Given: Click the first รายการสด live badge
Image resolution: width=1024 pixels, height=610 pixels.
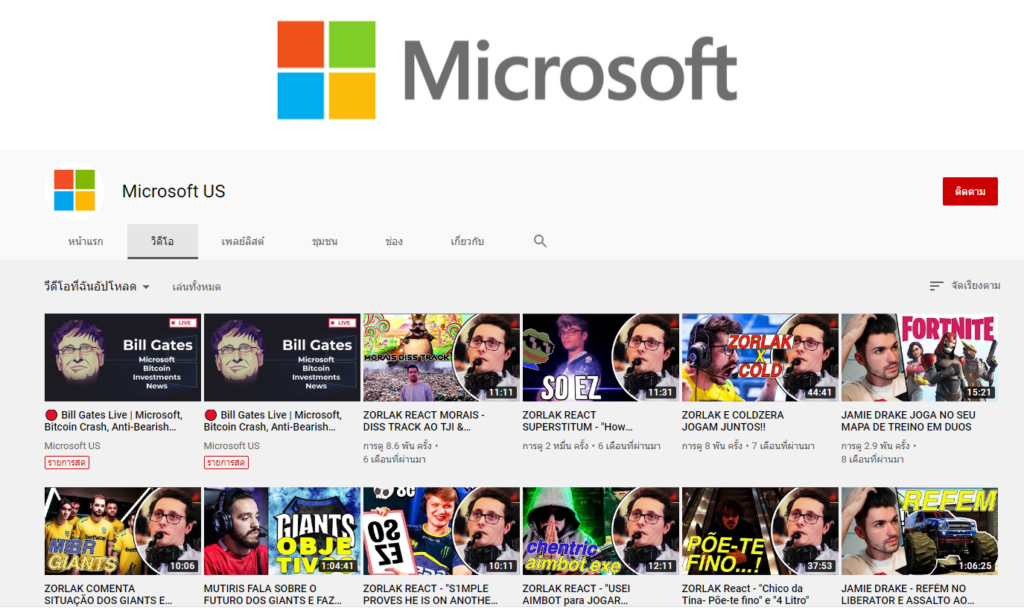Looking at the screenshot, I should [x=67, y=462].
